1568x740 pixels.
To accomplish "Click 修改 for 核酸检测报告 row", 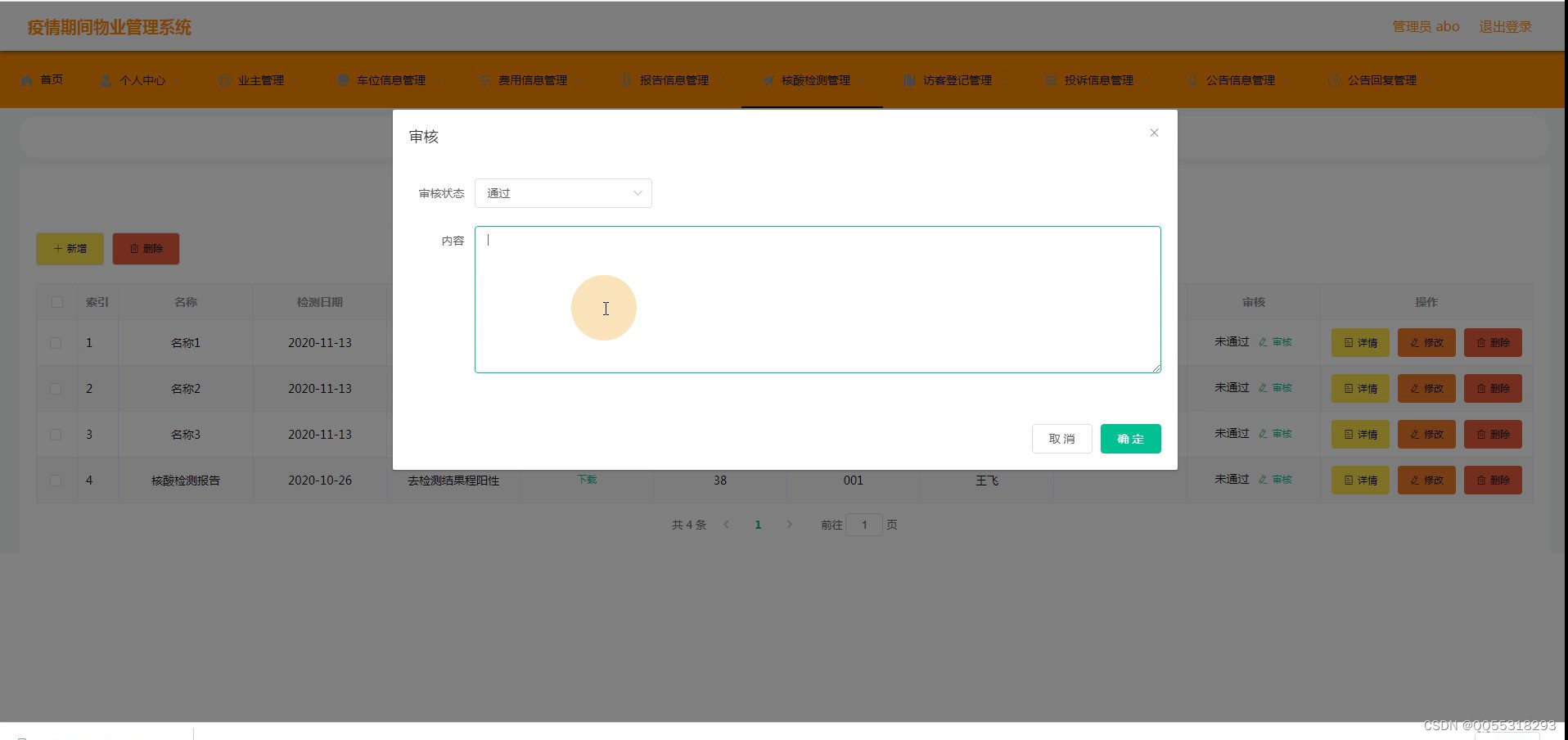I will coord(1426,481).
